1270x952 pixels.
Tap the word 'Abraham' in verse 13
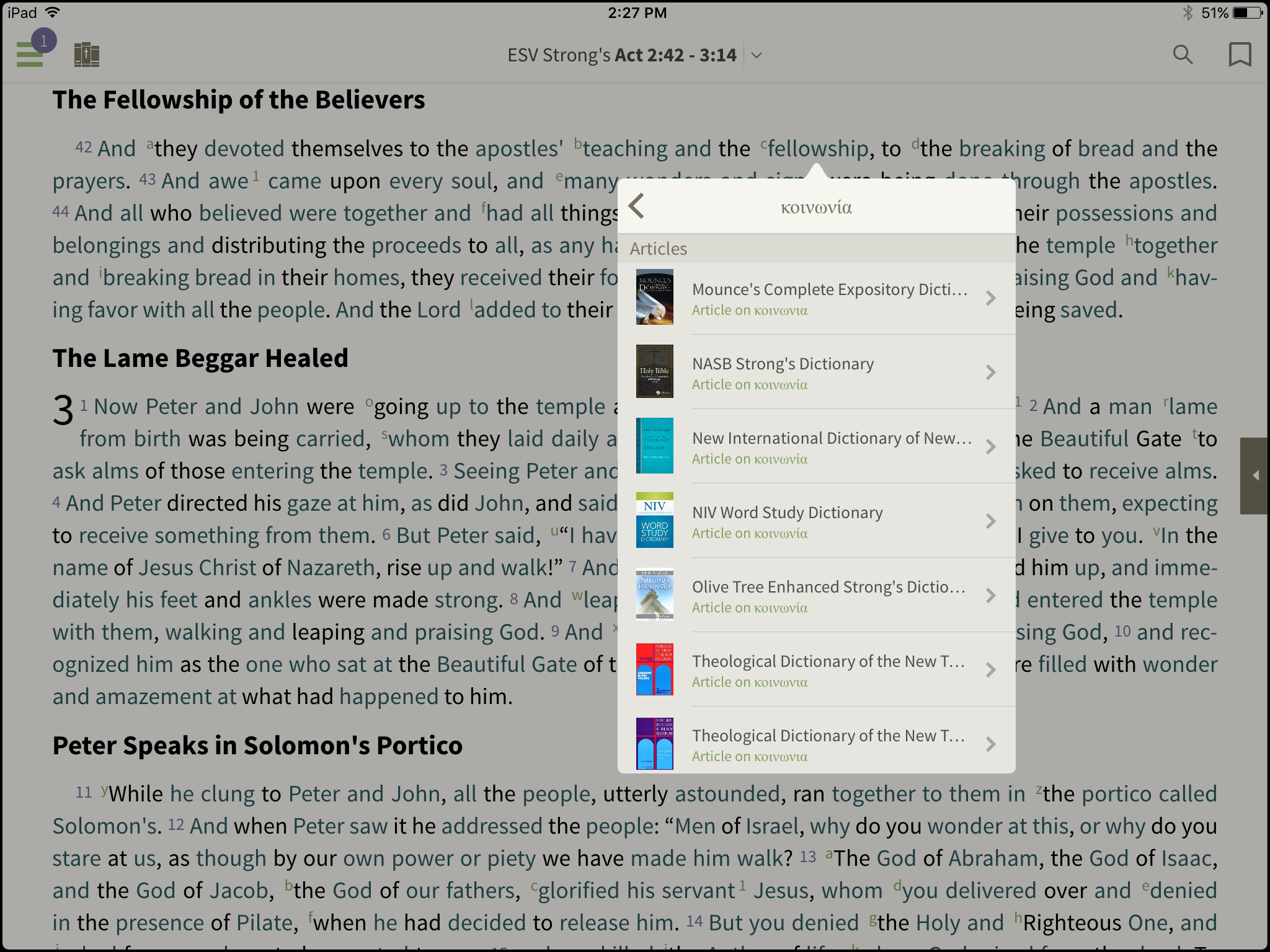993,858
